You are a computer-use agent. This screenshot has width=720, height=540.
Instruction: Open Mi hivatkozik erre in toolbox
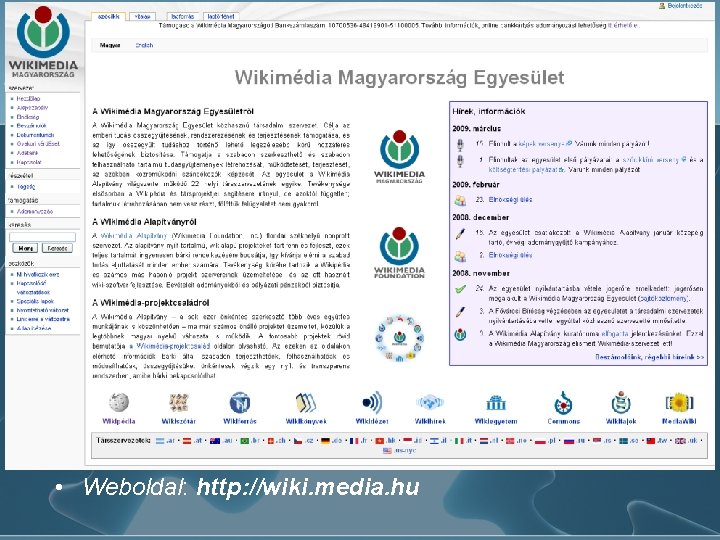coord(38,275)
